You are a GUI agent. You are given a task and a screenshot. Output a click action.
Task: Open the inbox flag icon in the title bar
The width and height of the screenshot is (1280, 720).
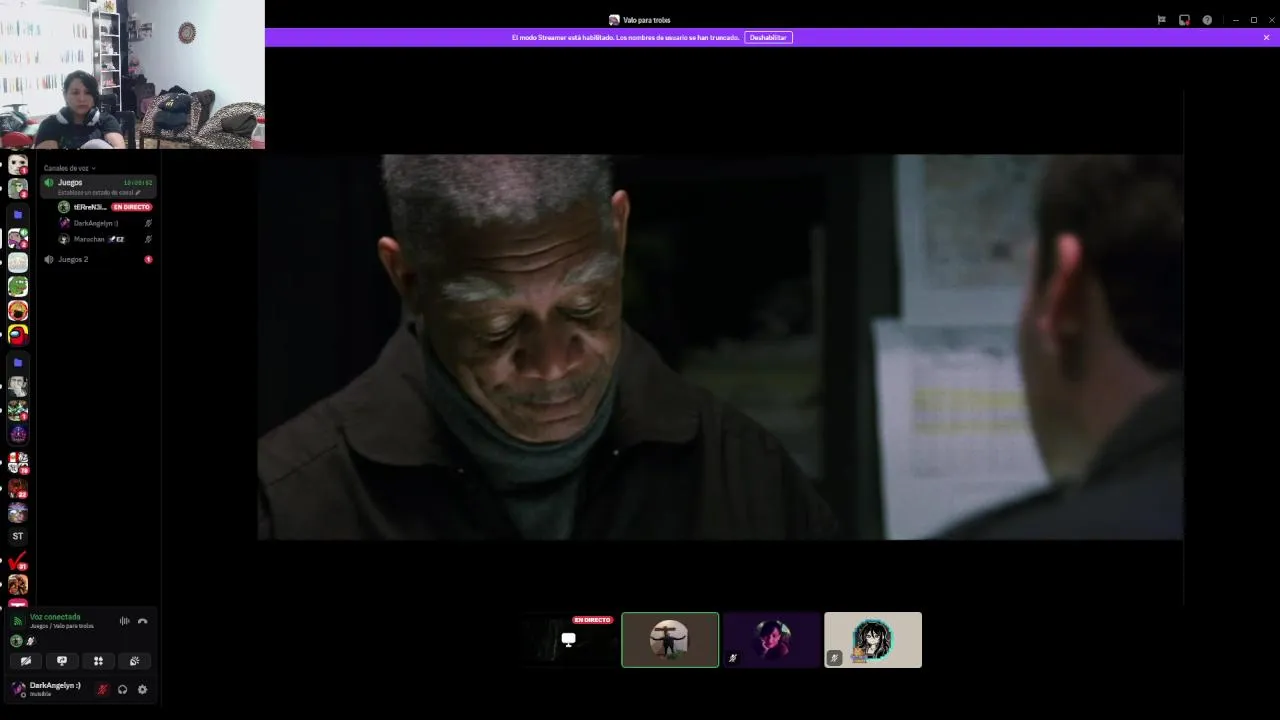pos(1161,20)
